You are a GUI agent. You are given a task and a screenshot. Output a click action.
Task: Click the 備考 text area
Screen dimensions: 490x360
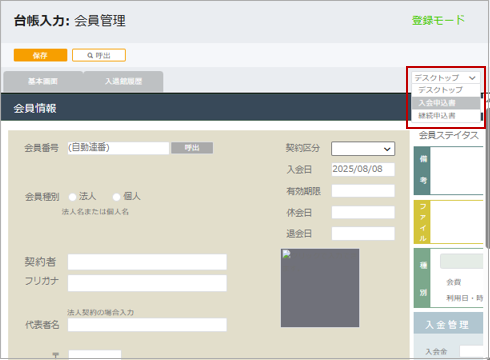tap(457, 171)
